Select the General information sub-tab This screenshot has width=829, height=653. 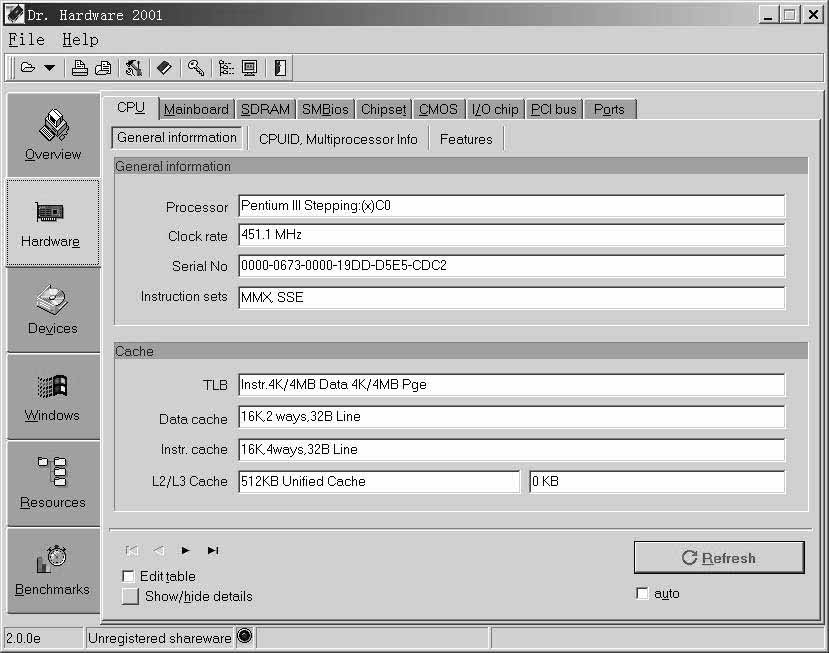177,137
